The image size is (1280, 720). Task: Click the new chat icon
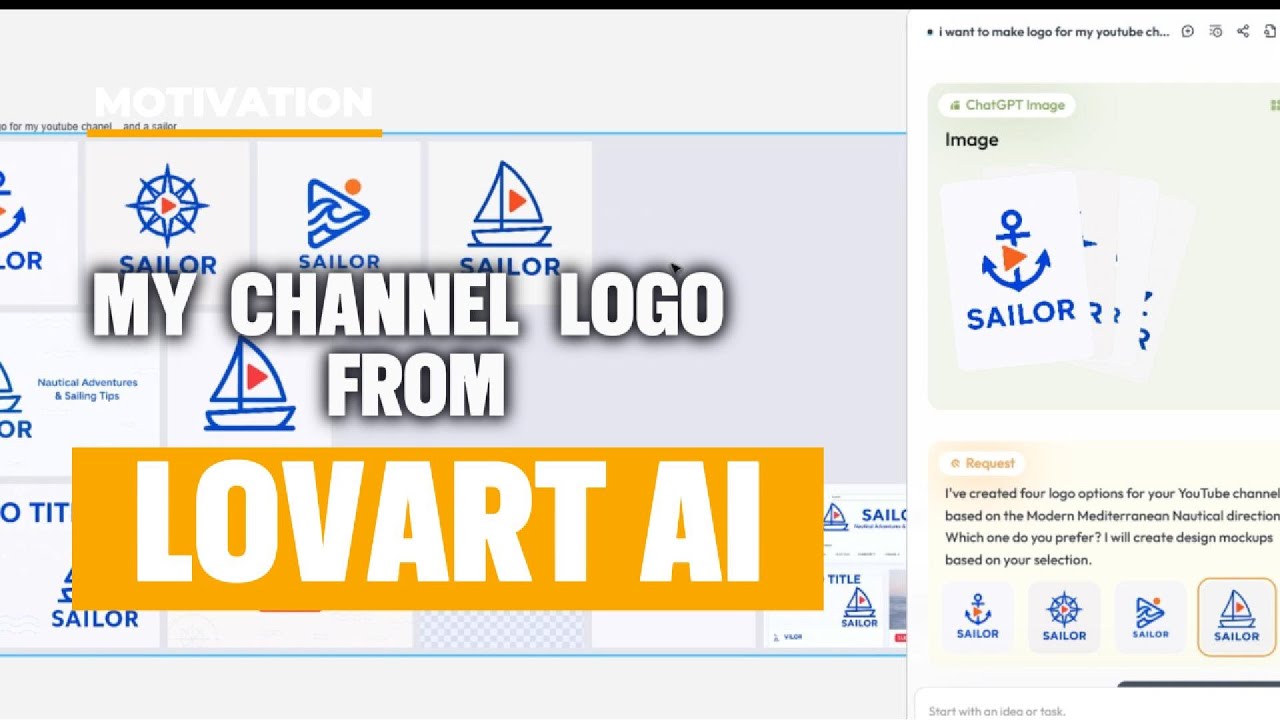[x=1188, y=32]
